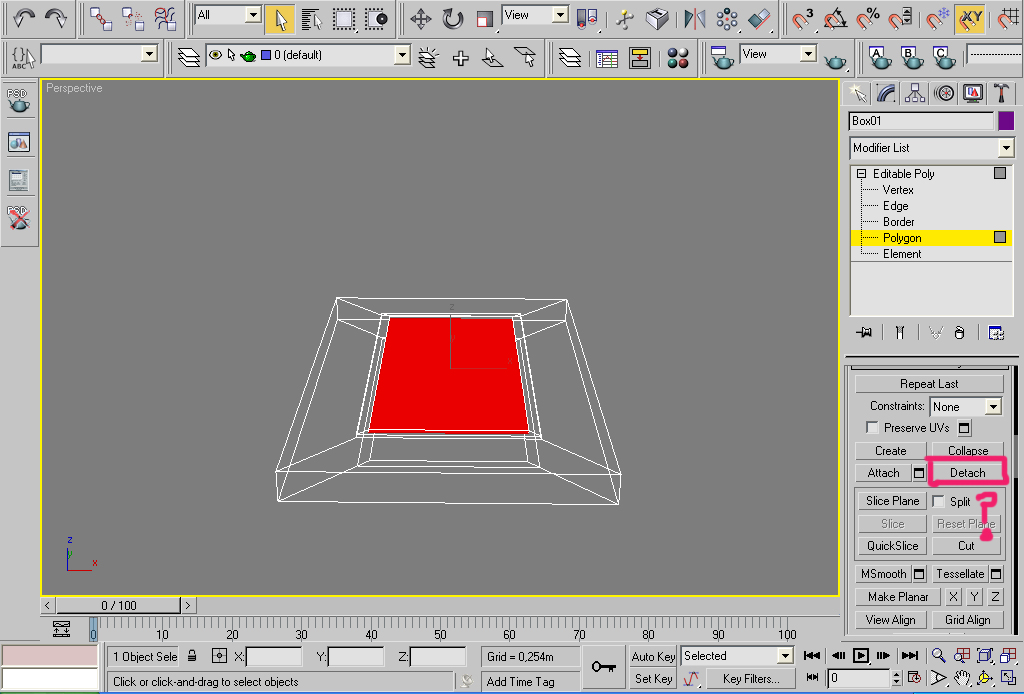Open the render View dropdown

click(778, 54)
